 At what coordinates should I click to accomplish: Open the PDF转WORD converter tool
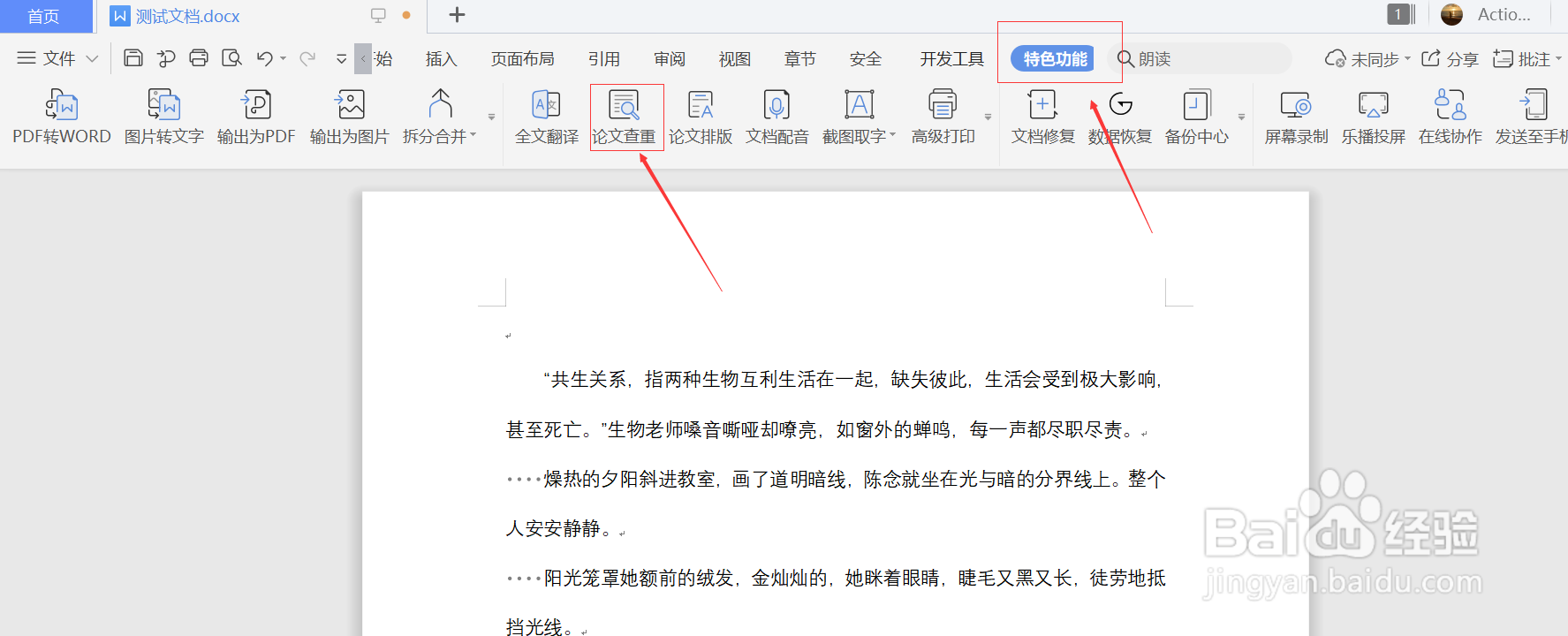62,117
